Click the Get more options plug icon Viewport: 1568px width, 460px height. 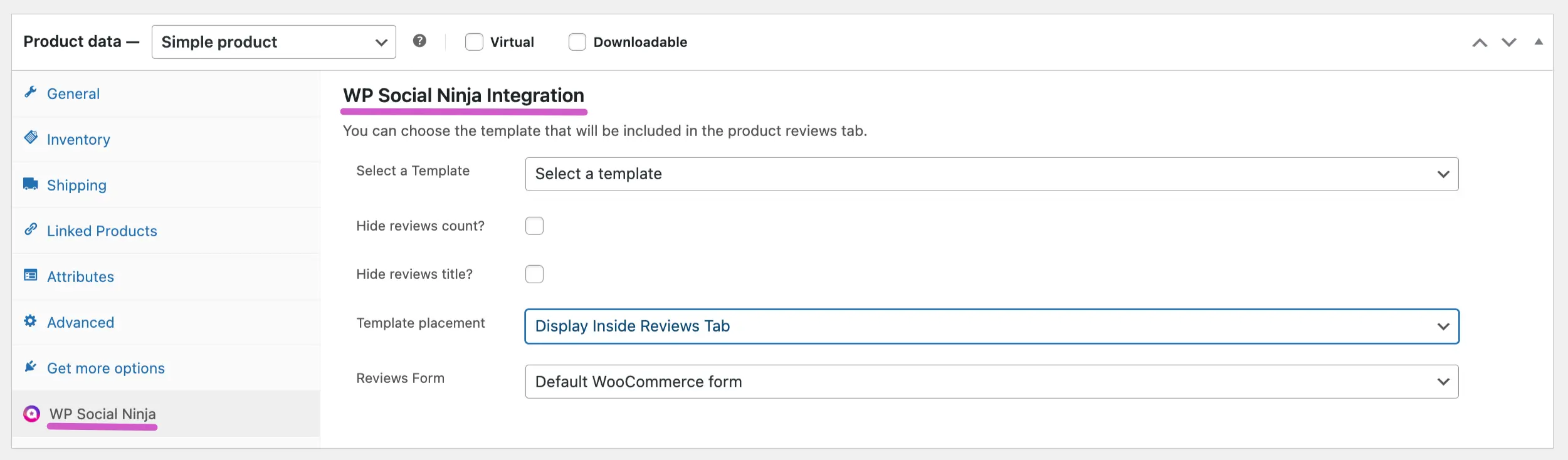point(30,367)
